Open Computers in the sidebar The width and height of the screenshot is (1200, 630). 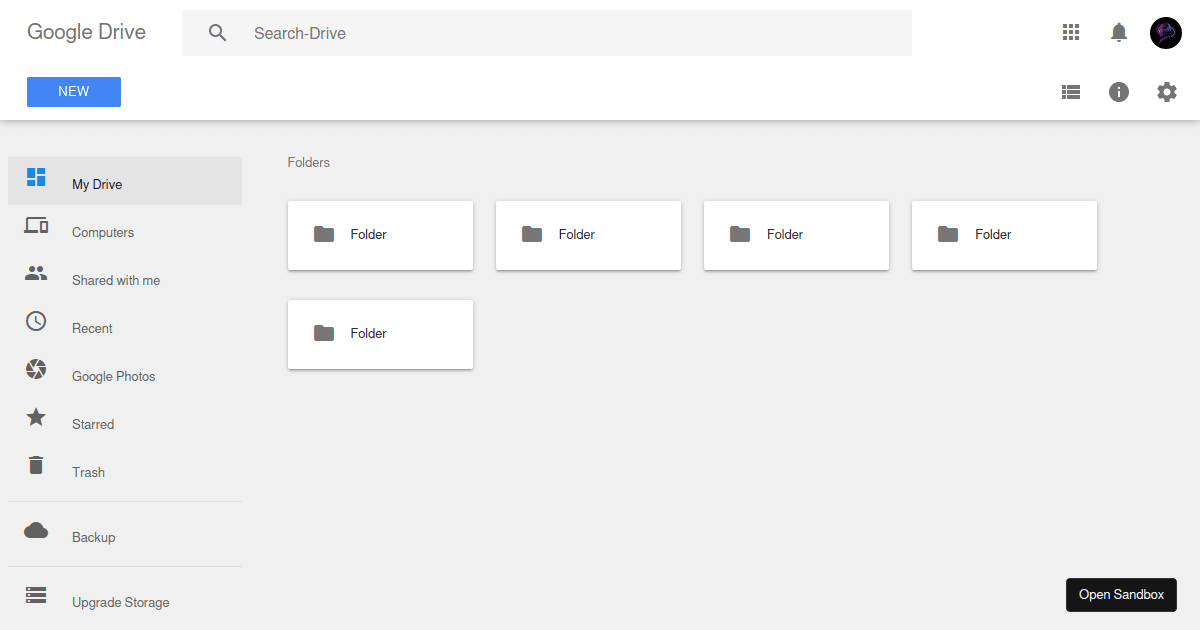click(102, 232)
